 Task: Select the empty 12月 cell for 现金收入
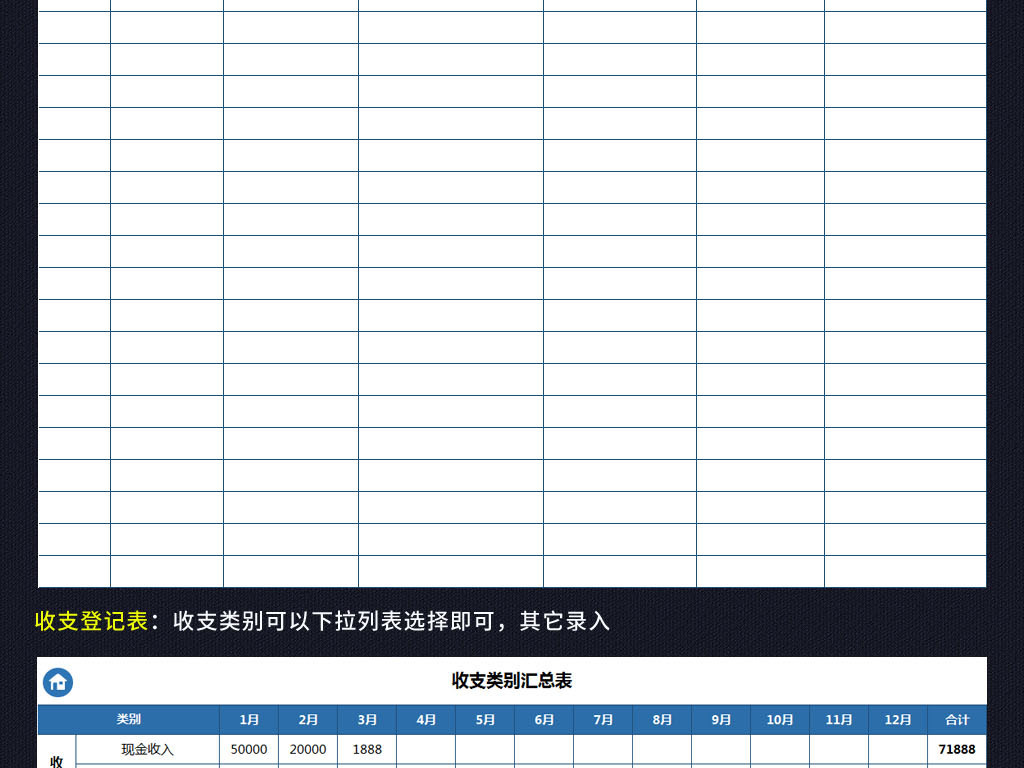coord(898,750)
